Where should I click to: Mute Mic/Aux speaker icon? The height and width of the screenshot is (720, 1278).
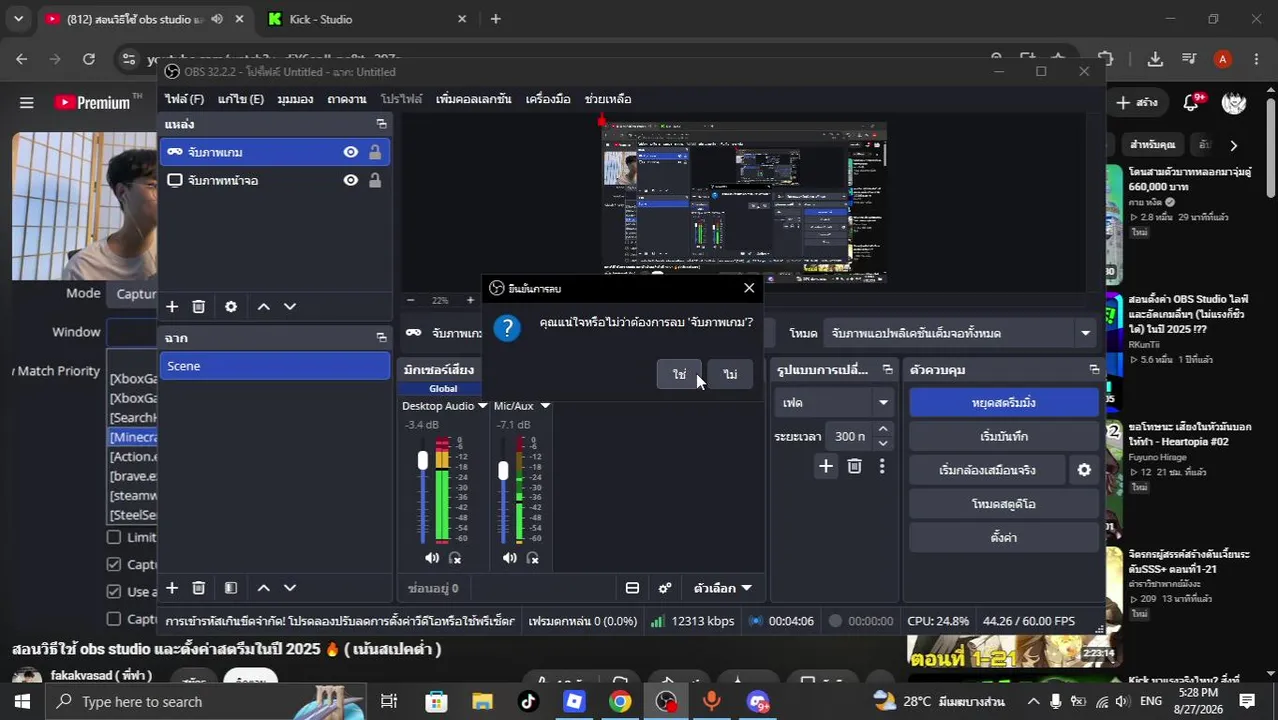[x=510, y=558]
